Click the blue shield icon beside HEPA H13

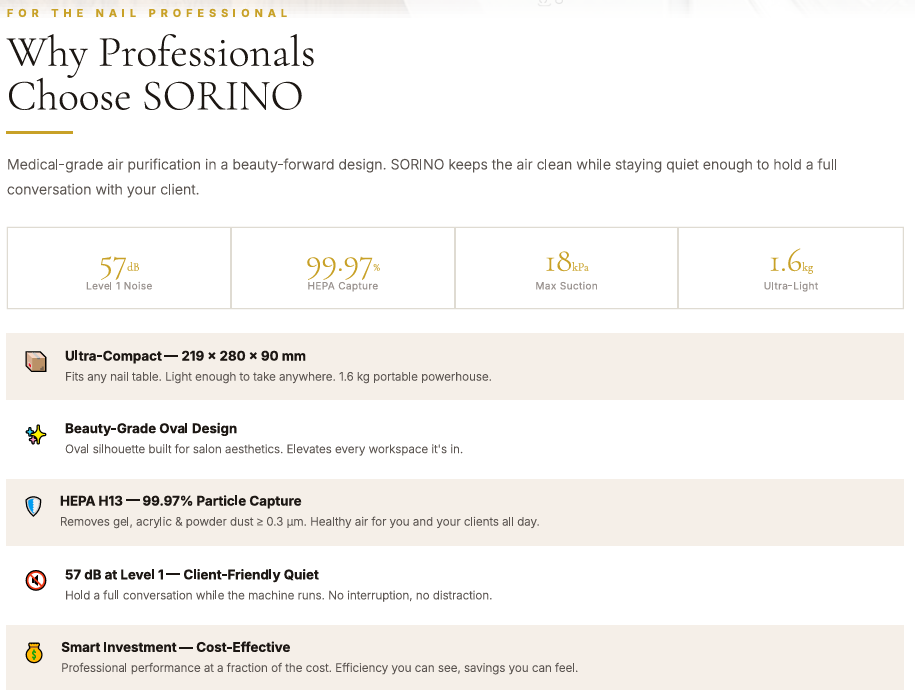click(x=34, y=507)
